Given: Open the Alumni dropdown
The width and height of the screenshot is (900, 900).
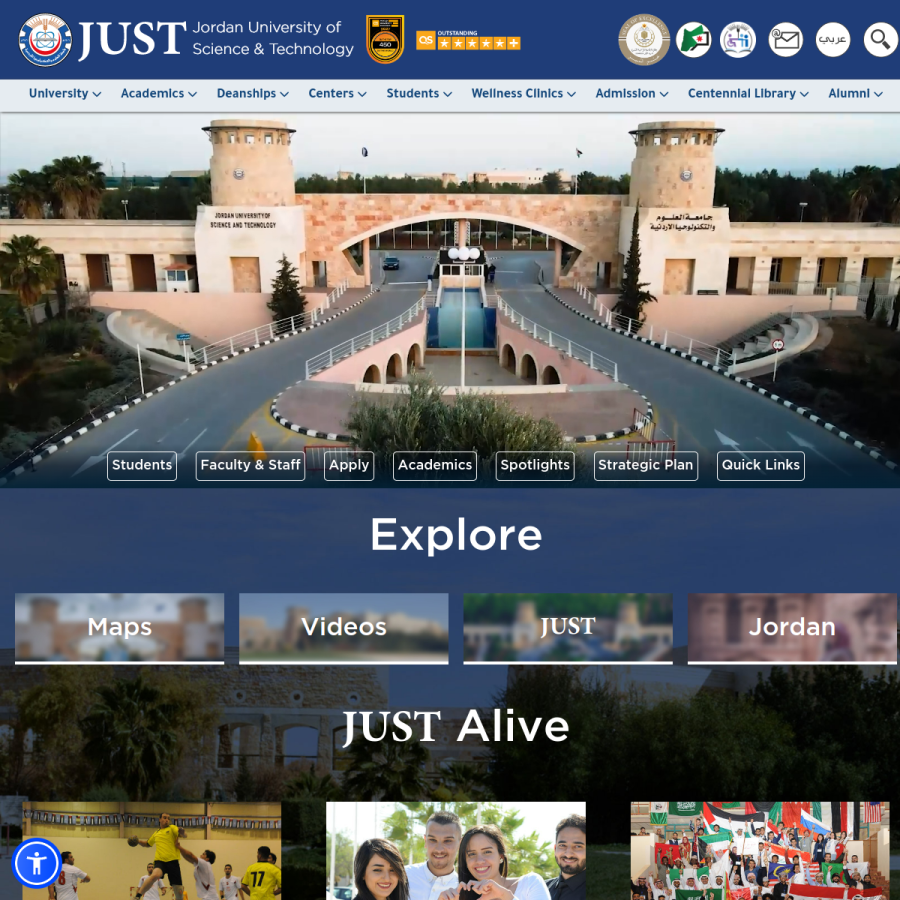Looking at the screenshot, I should tap(855, 94).
